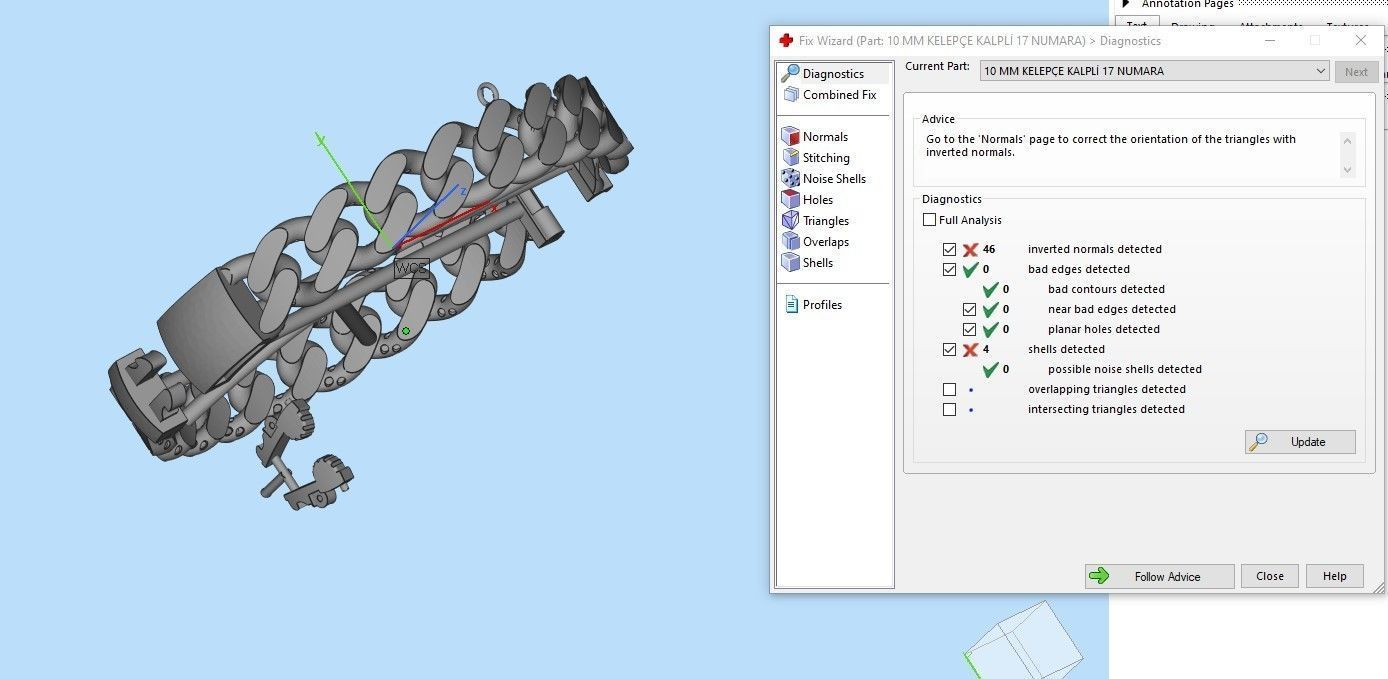Viewport: 1388px width, 679px height.
Task: Click the Advice box scroll-up arrow
Action: pos(1347,141)
